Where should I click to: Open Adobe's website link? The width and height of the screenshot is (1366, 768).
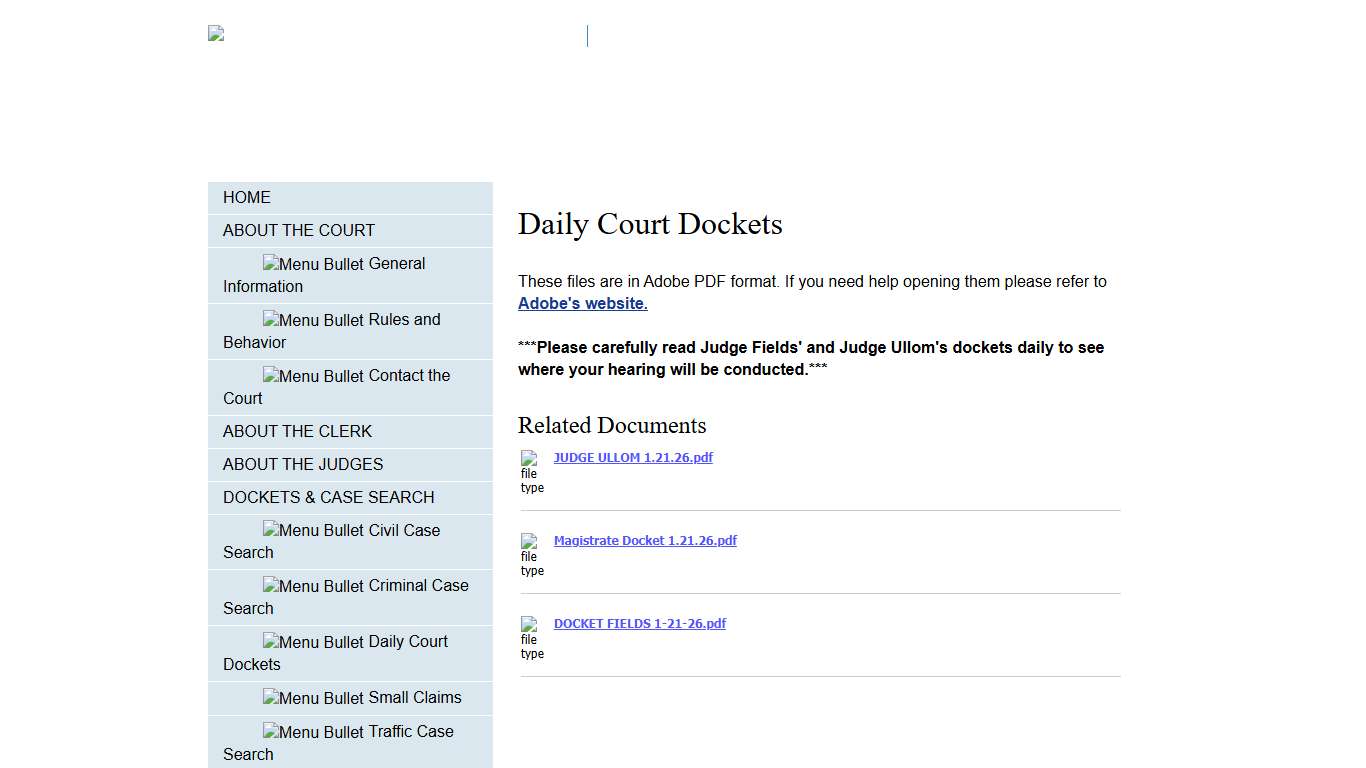click(581, 303)
